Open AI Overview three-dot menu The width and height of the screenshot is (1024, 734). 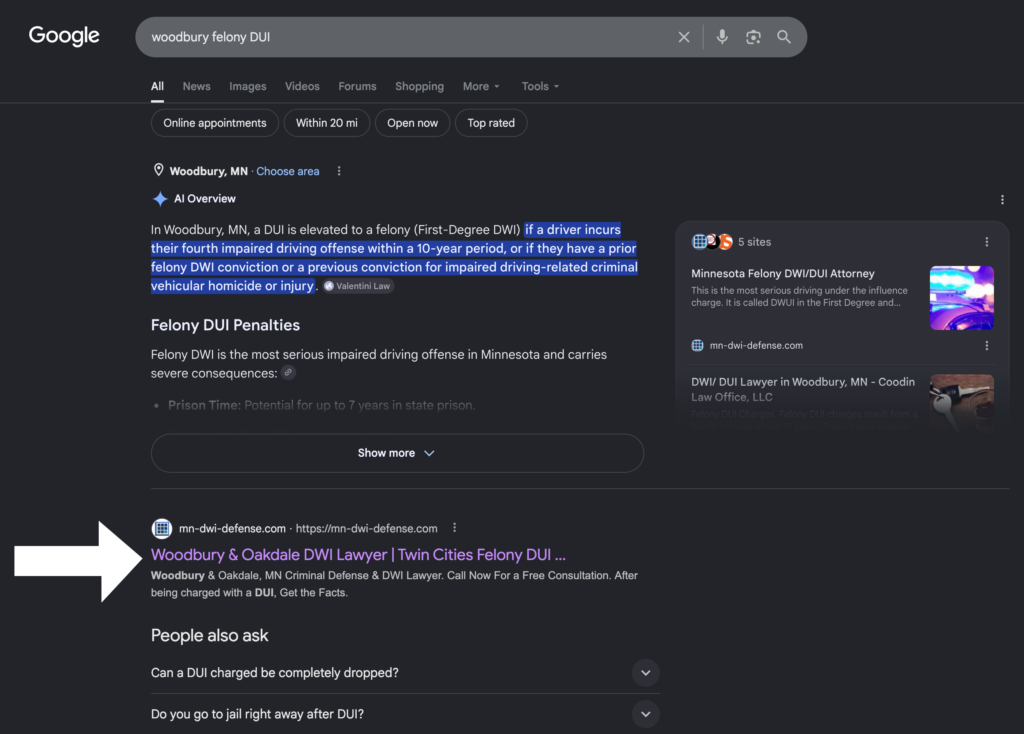point(1002,200)
